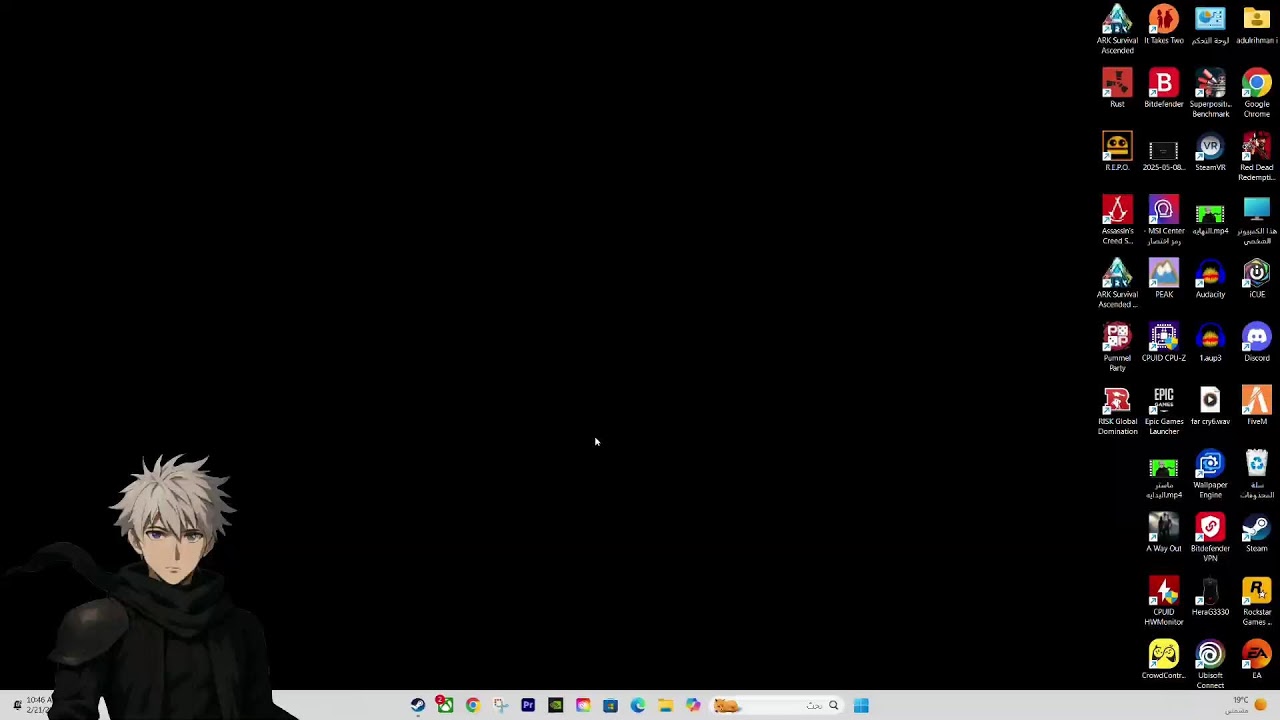The height and width of the screenshot is (720, 1280).
Task: Launch the iCUE desktop shortcut
Action: [x=1257, y=279]
